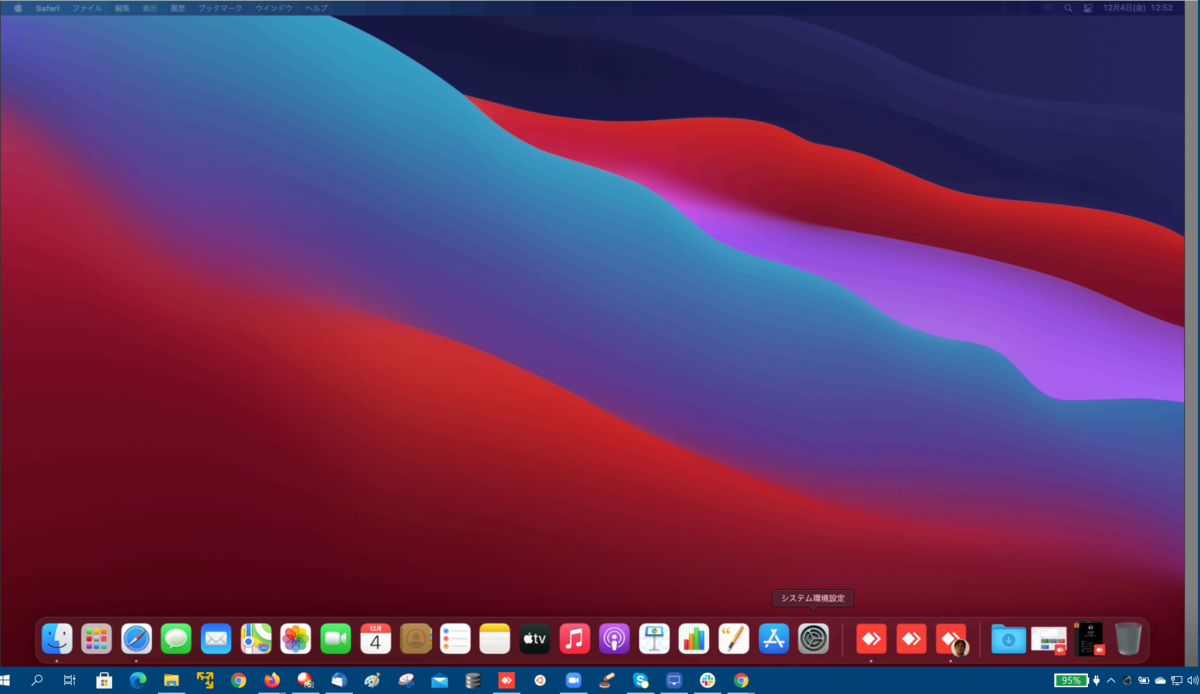Image resolution: width=1200 pixels, height=694 pixels.
Task: Open Pages from the dock
Action: click(734, 638)
